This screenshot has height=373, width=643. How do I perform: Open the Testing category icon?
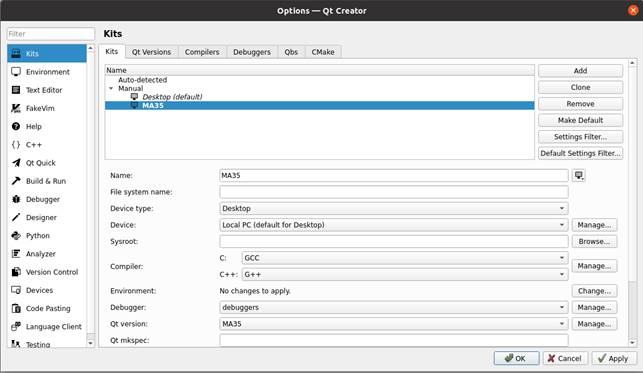click(16, 344)
